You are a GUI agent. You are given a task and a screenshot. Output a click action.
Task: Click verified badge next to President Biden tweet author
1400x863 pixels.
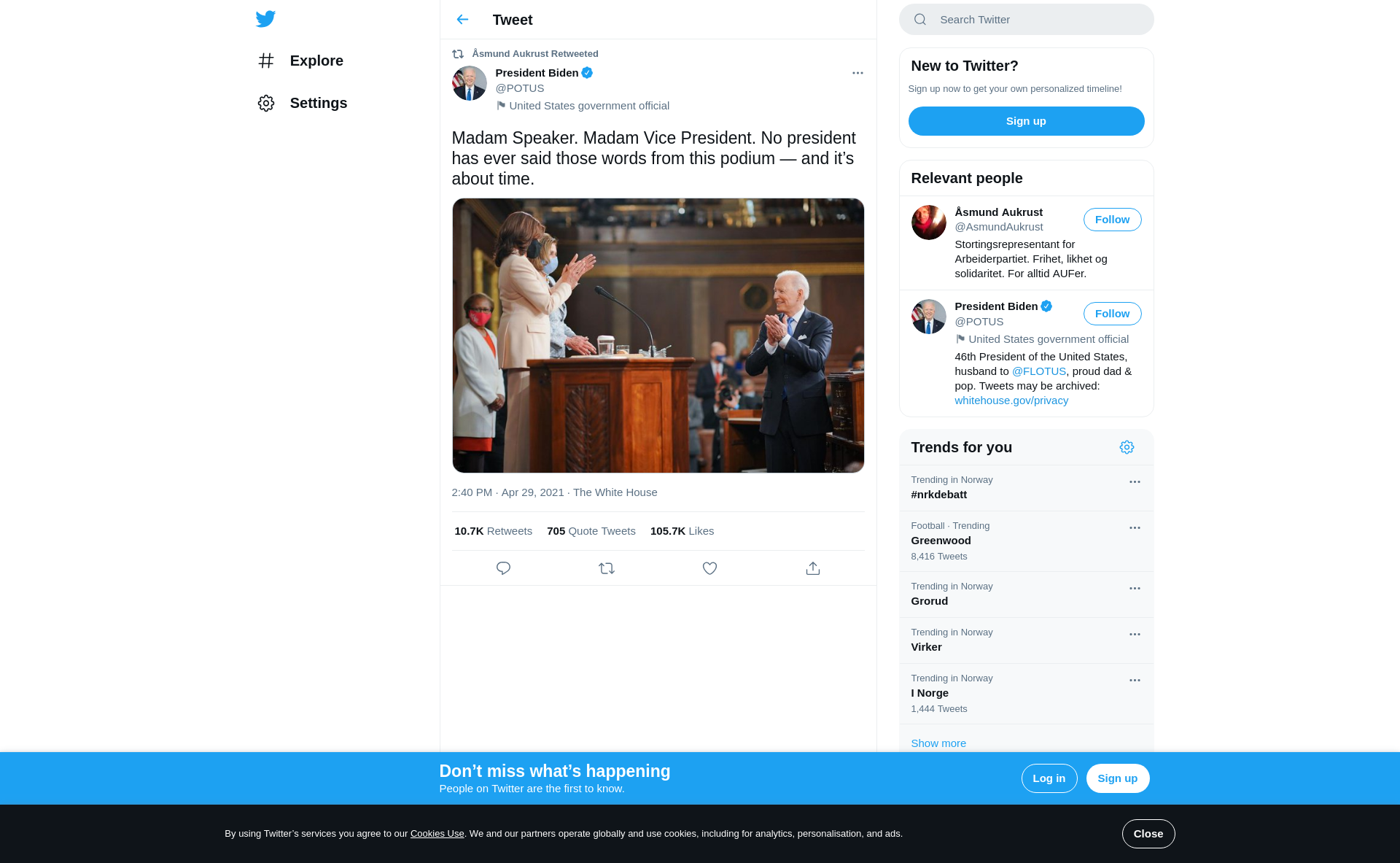[x=587, y=73]
